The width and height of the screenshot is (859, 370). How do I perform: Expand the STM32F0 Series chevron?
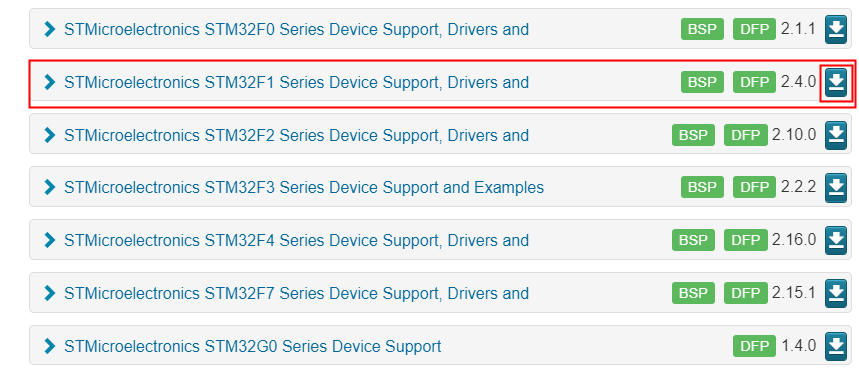50,29
